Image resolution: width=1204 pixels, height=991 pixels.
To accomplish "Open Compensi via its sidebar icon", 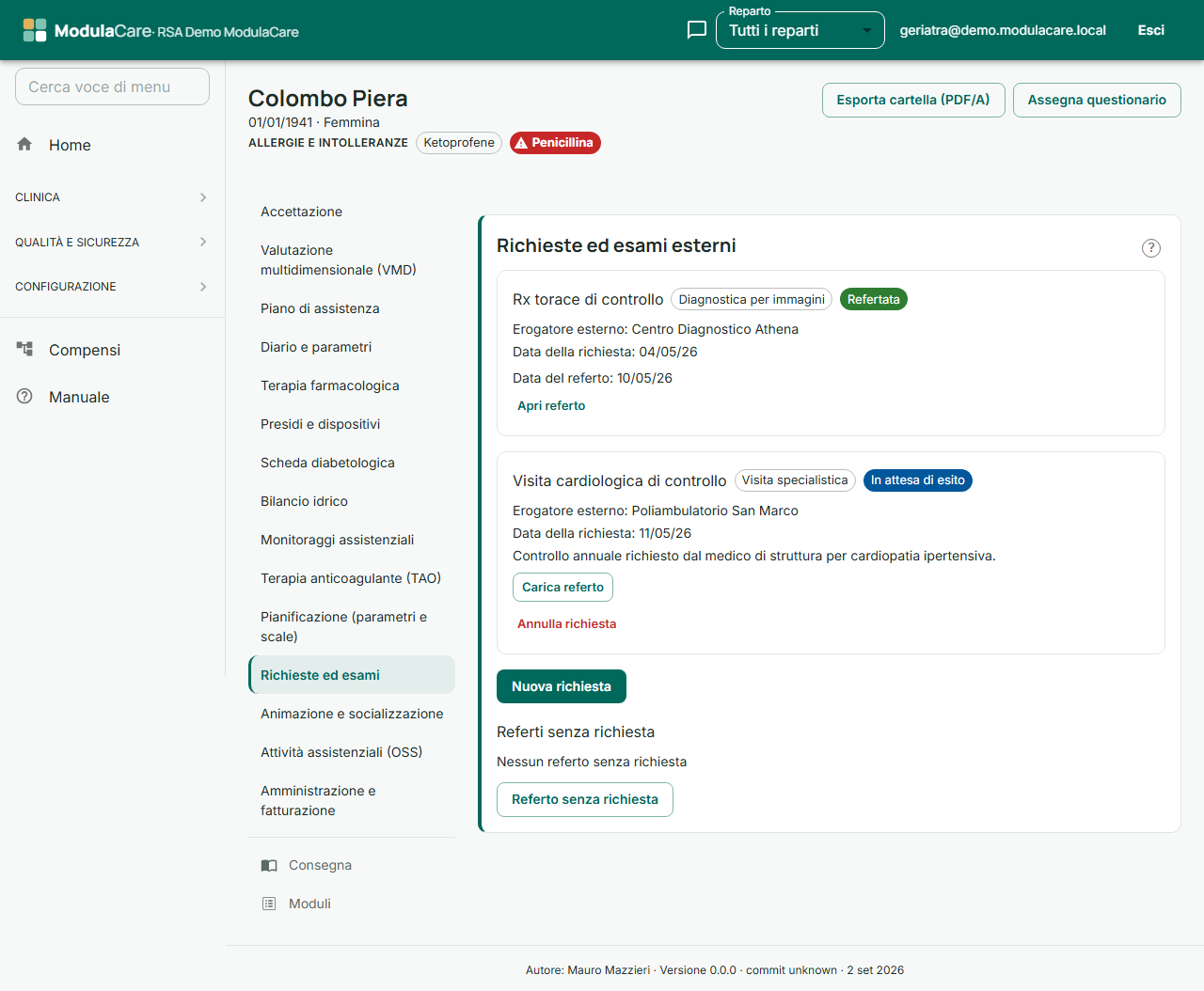I will 24,349.
